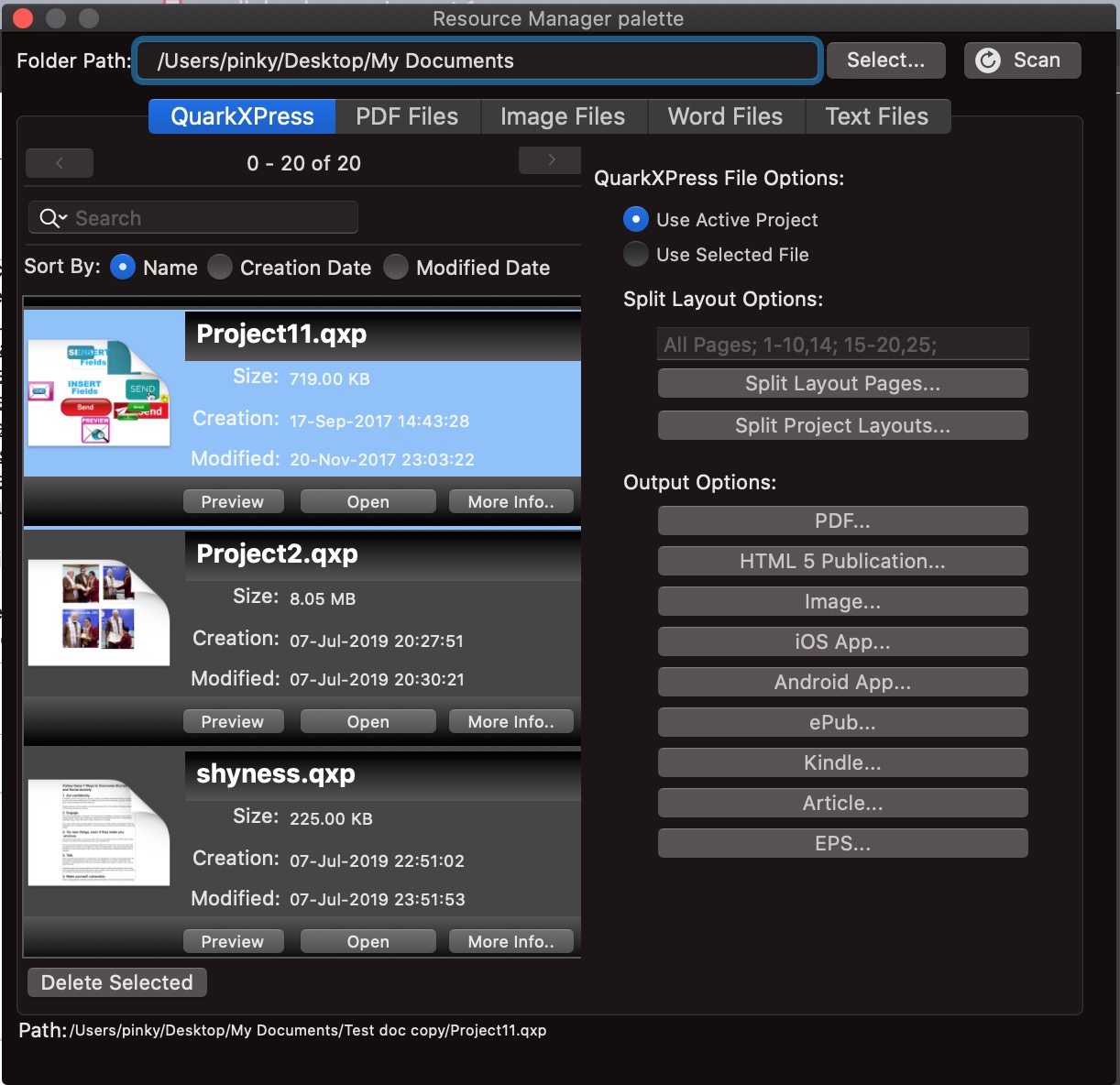
Task: Open Project2.qxp file
Action: (x=368, y=721)
